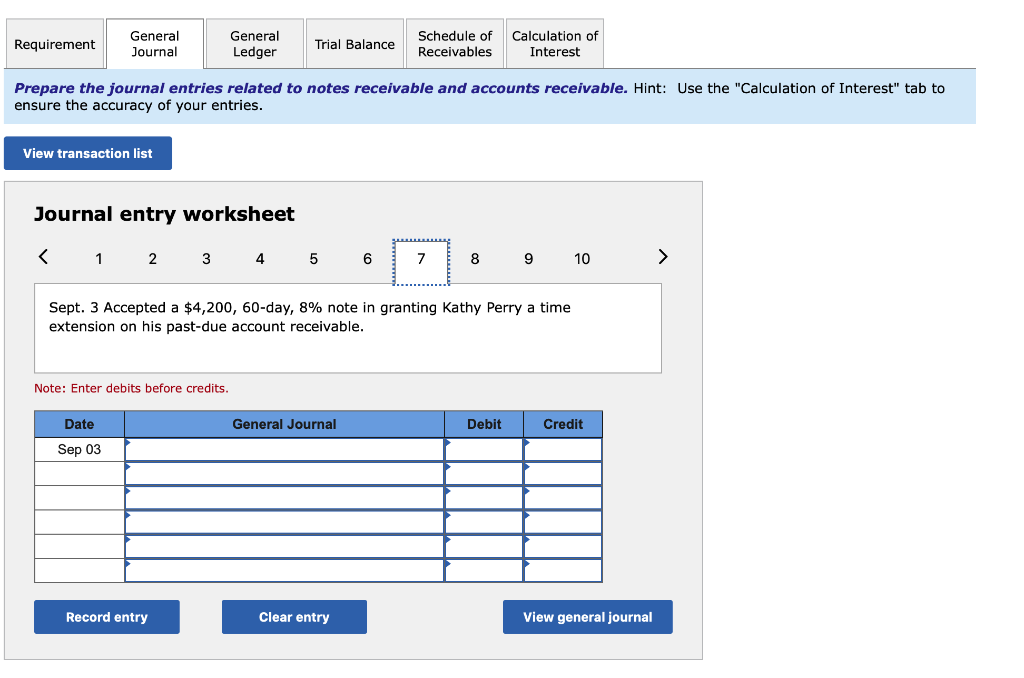Open account dropdown in fourth journal row
This screenshot has width=1024, height=678.
click(x=285, y=522)
